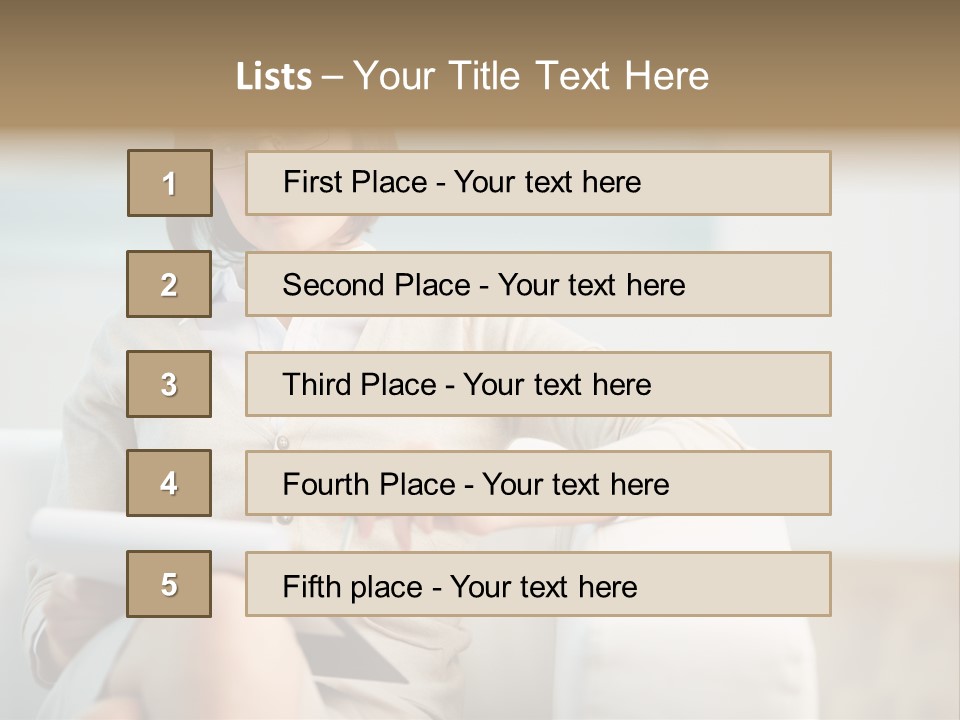
Task: Click 'Your text here' in third bar
Action: (557, 385)
